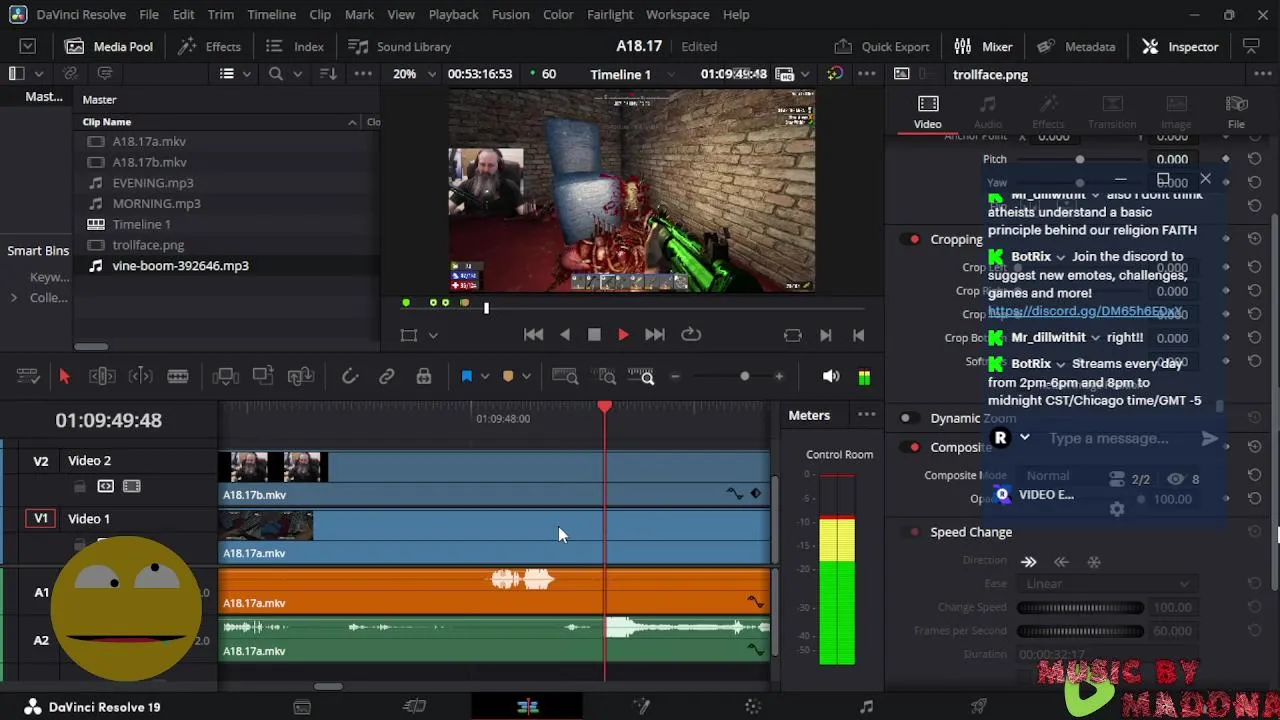Select the Trim Edit Mode tool
Screen dimensions: 1280x720
click(x=102, y=377)
